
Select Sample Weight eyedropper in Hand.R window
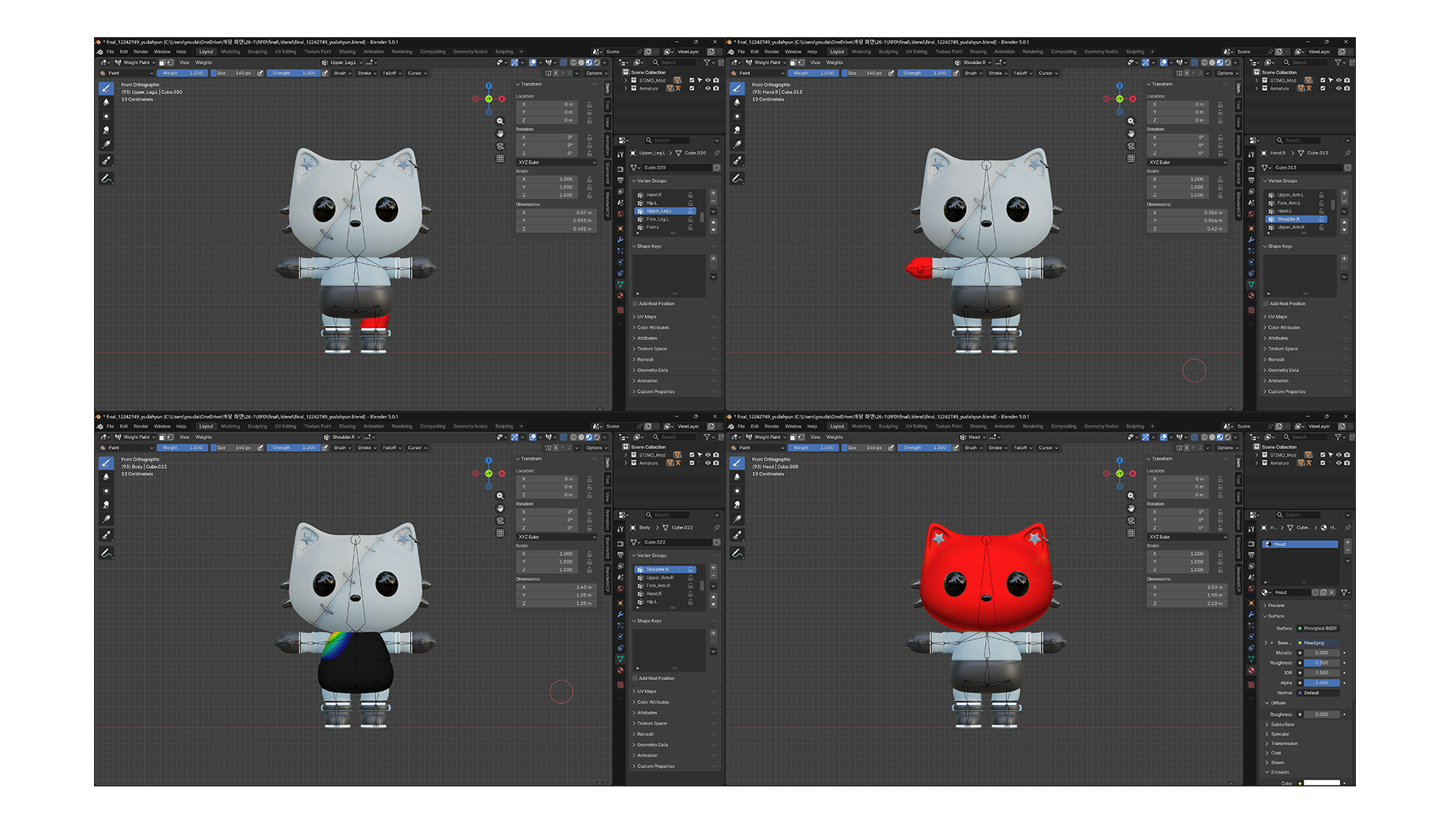click(737, 160)
